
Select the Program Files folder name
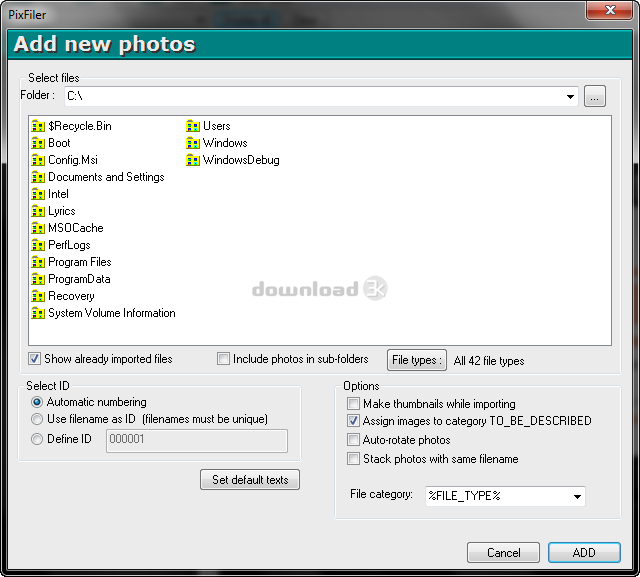[80, 262]
